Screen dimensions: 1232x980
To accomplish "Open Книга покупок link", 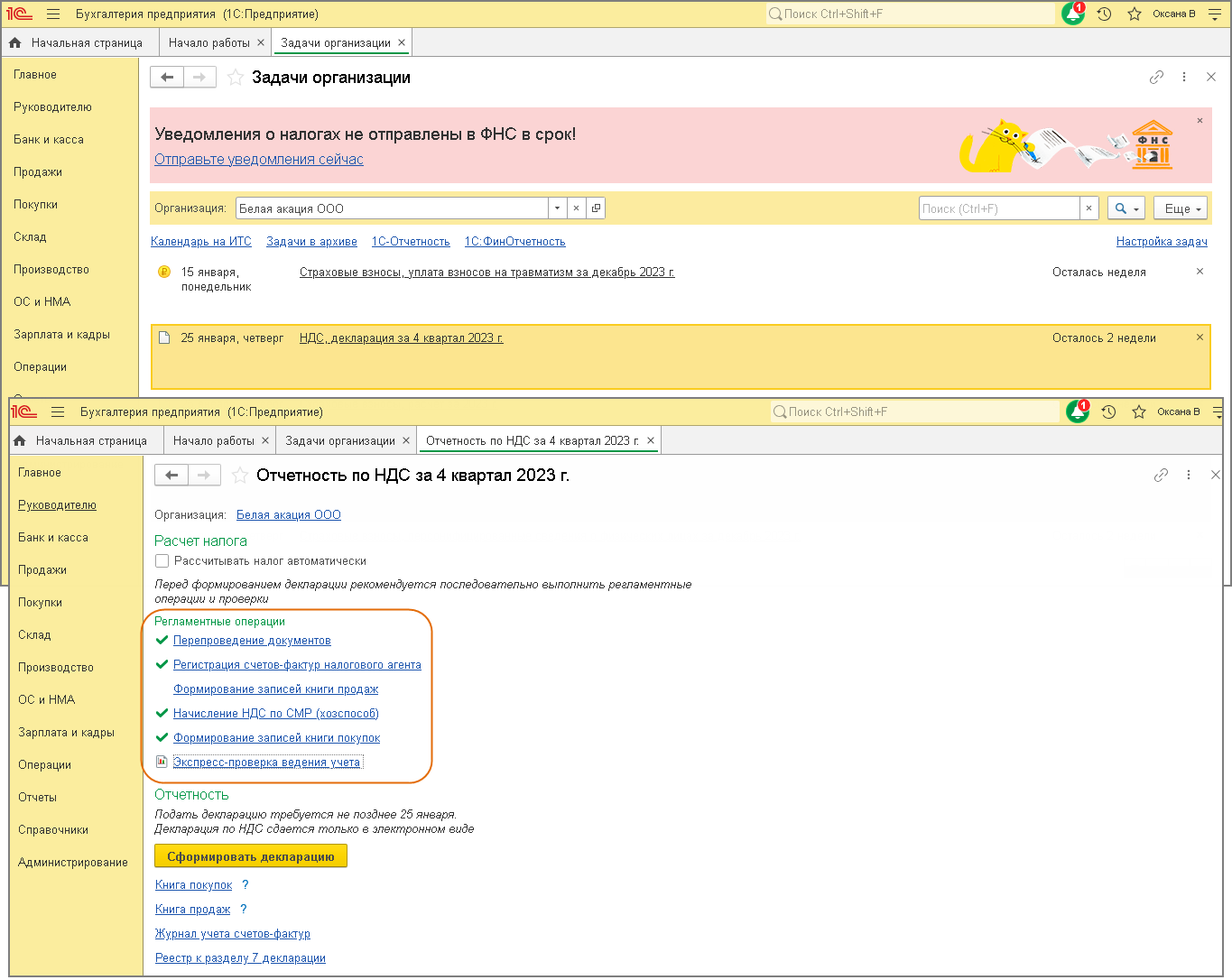I will coord(193,885).
